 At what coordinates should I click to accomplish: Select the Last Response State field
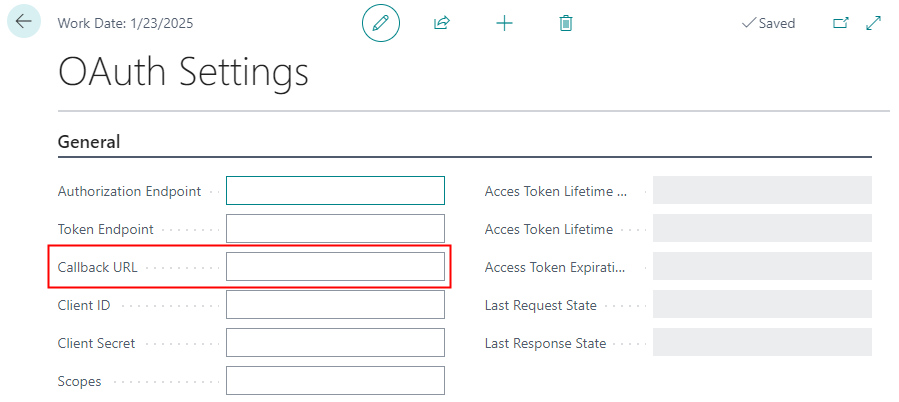pos(762,343)
